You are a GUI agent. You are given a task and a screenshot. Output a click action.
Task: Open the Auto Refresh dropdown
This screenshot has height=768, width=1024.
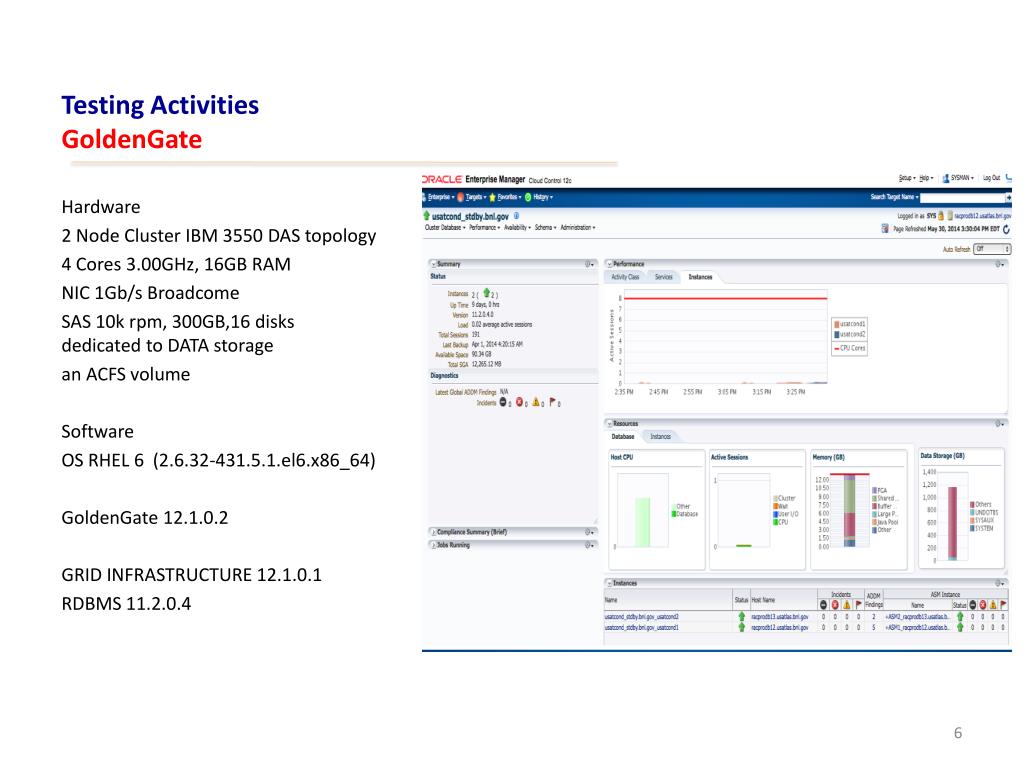click(992, 249)
